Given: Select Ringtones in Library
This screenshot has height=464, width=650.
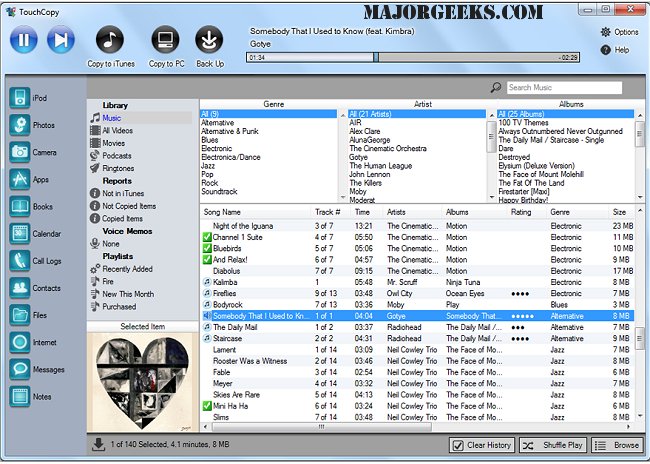Looking at the screenshot, I should click(x=118, y=168).
